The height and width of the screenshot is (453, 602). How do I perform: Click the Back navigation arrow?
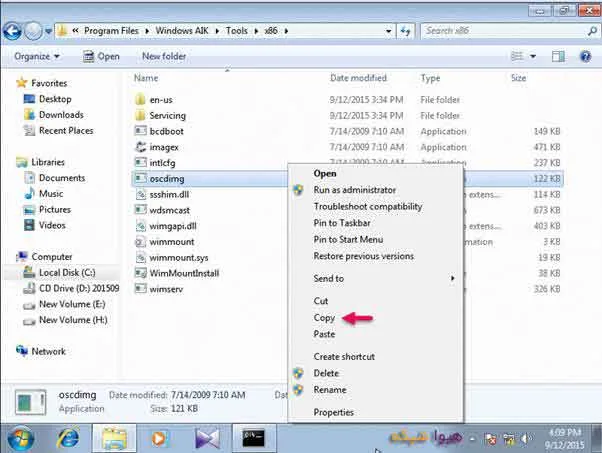(12, 31)
